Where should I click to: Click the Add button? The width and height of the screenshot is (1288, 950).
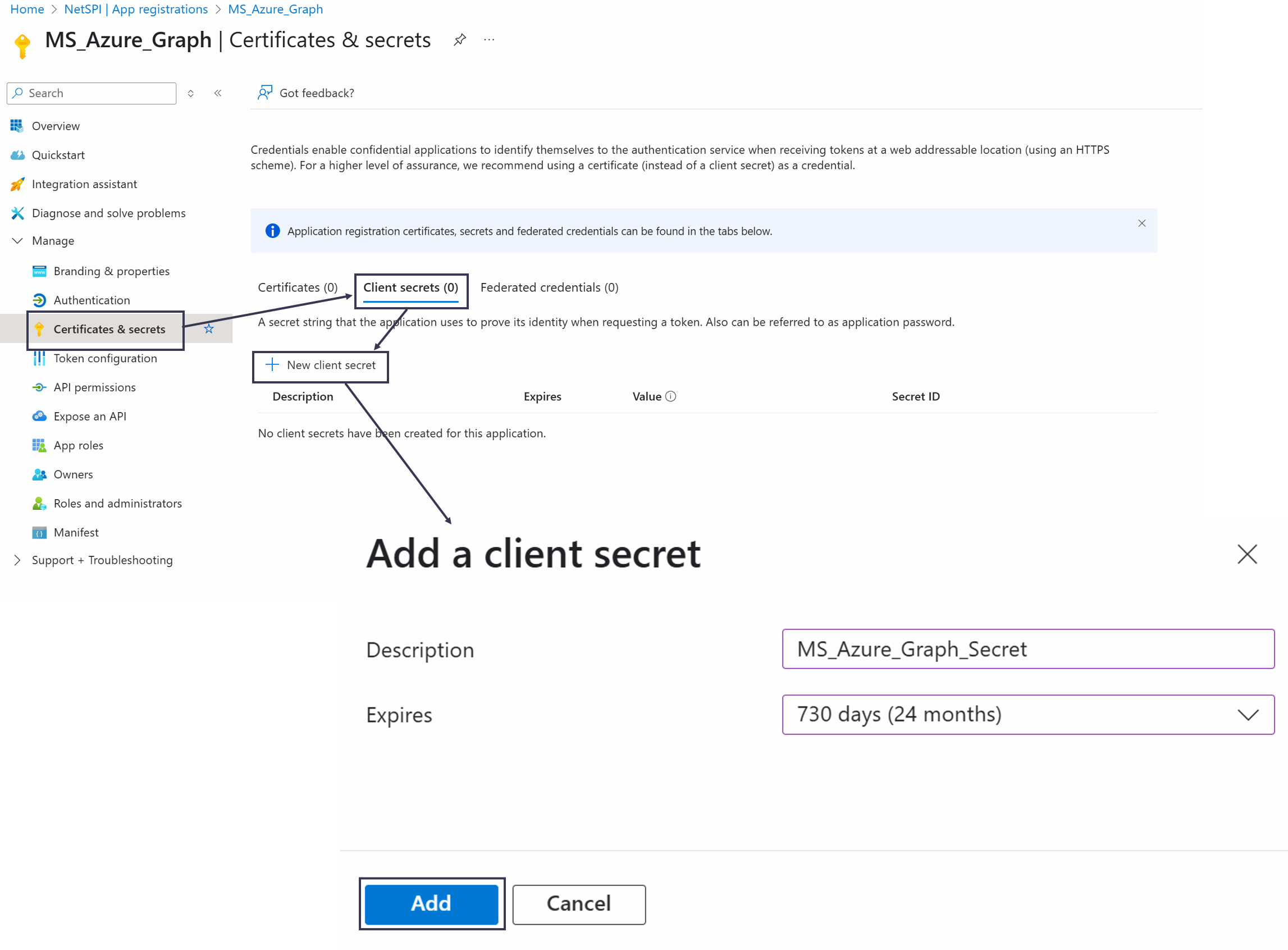point(431,905)
